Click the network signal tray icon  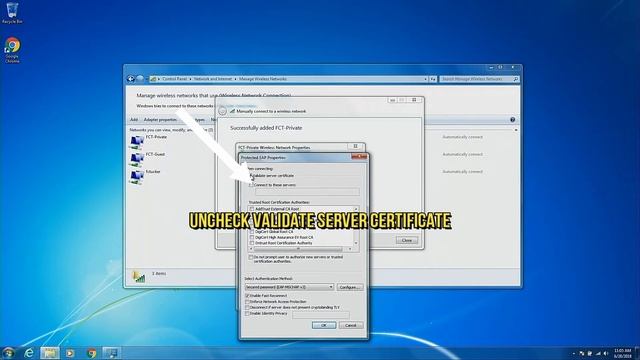click(598, 353)
